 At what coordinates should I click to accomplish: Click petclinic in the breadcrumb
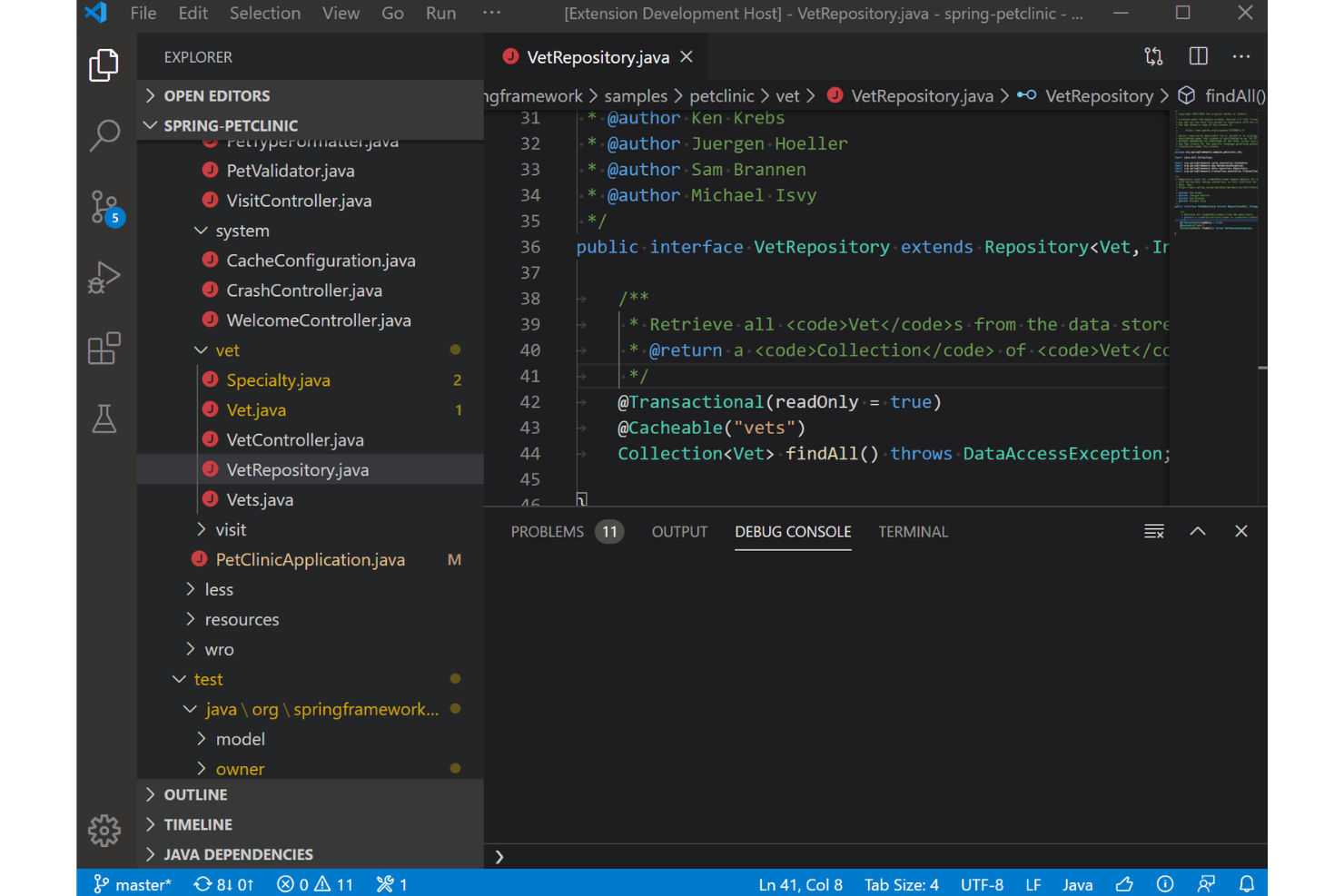point(722,95)
